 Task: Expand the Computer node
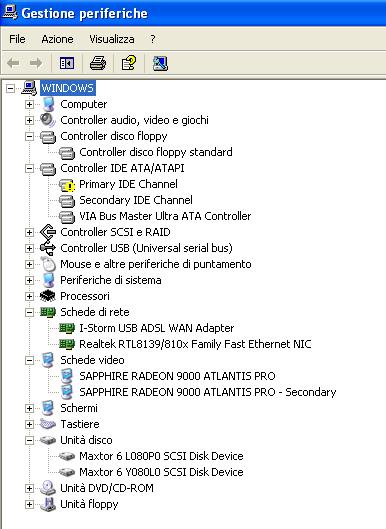pos(29,105)
